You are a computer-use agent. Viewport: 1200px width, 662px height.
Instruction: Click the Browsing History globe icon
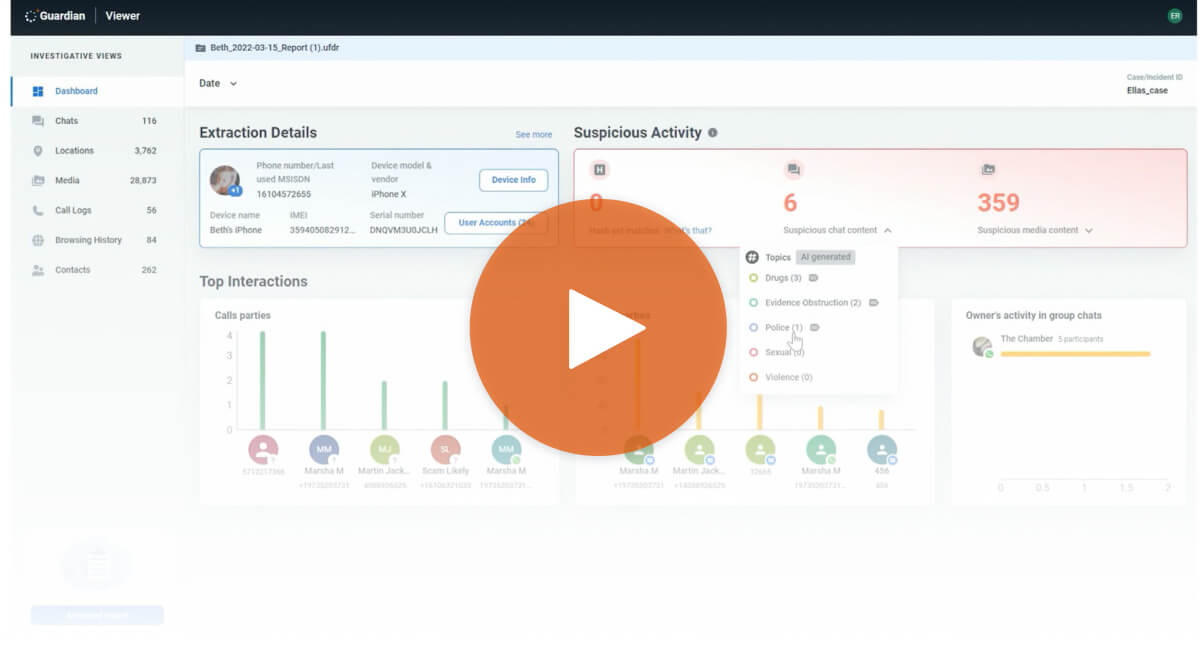click(38, 241)
